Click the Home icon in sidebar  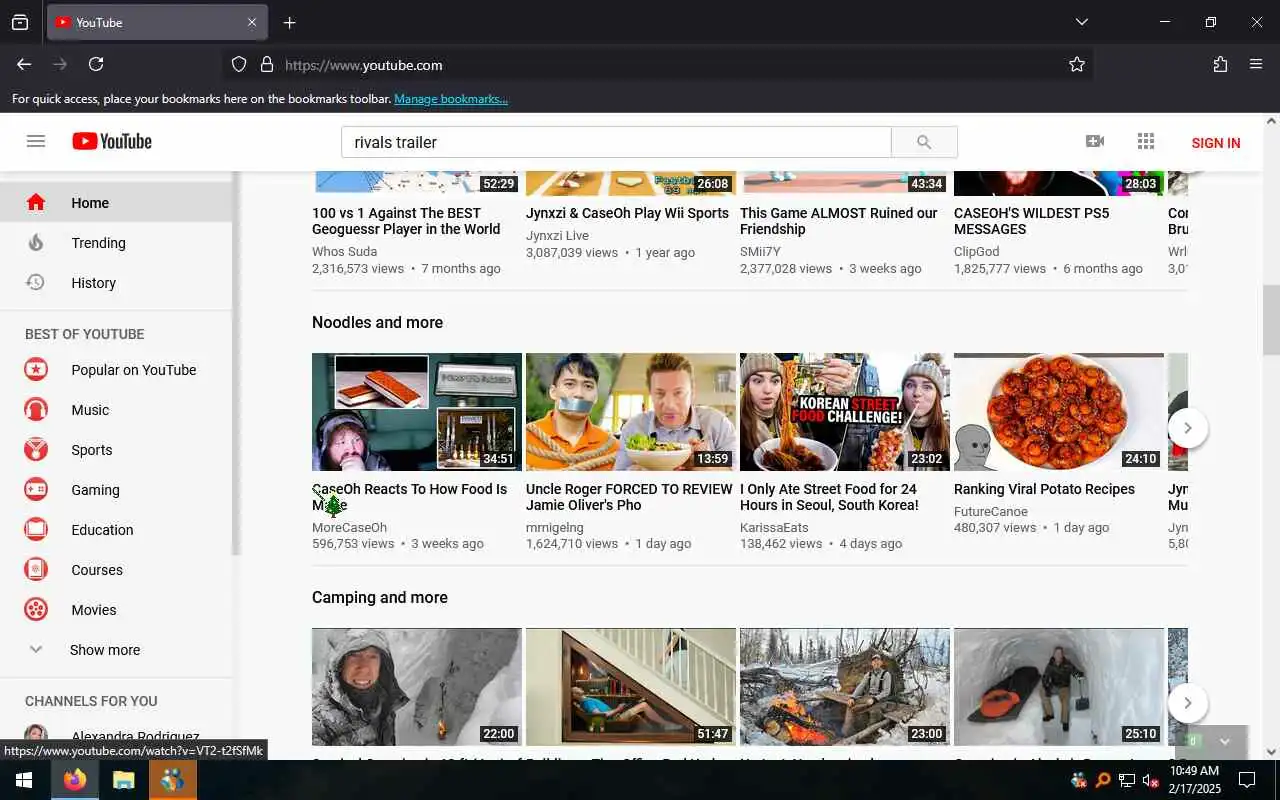coord(36,203)
